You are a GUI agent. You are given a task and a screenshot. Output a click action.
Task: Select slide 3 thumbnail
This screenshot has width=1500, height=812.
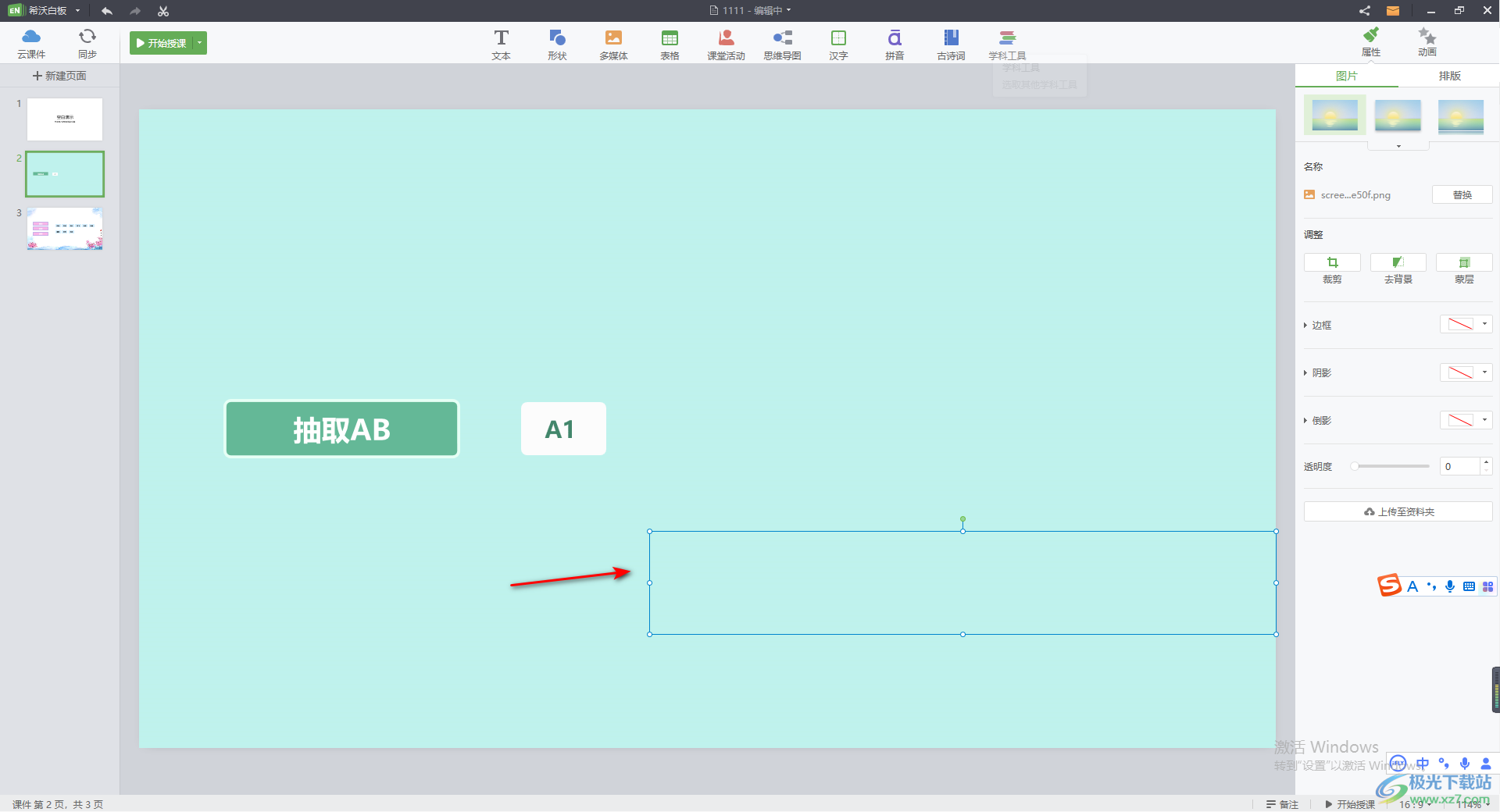coord(65,229)
